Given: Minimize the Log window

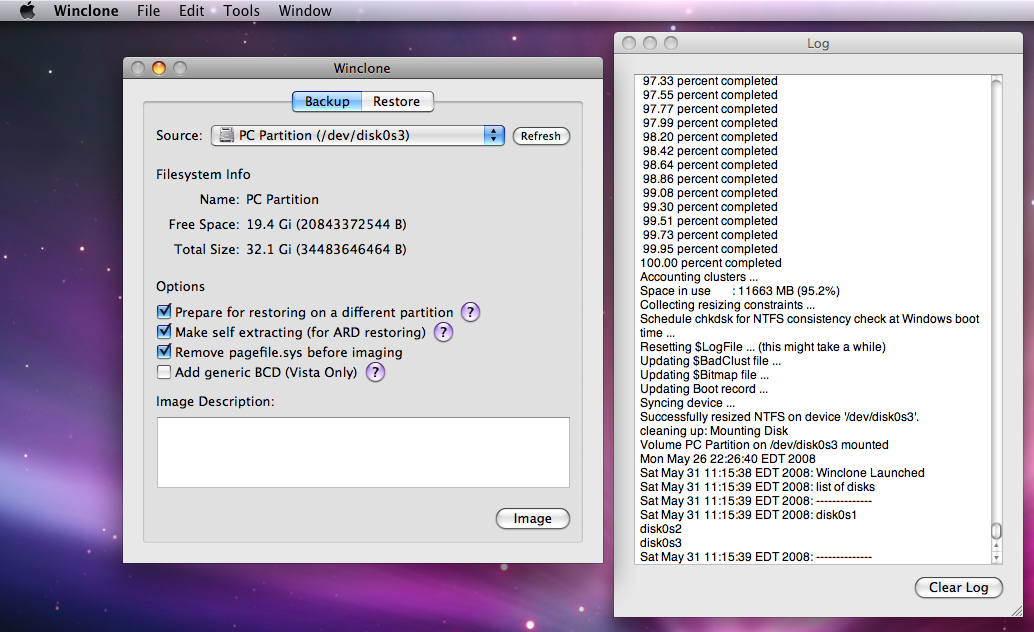Looking at the screenshot, I should (650, 43).
